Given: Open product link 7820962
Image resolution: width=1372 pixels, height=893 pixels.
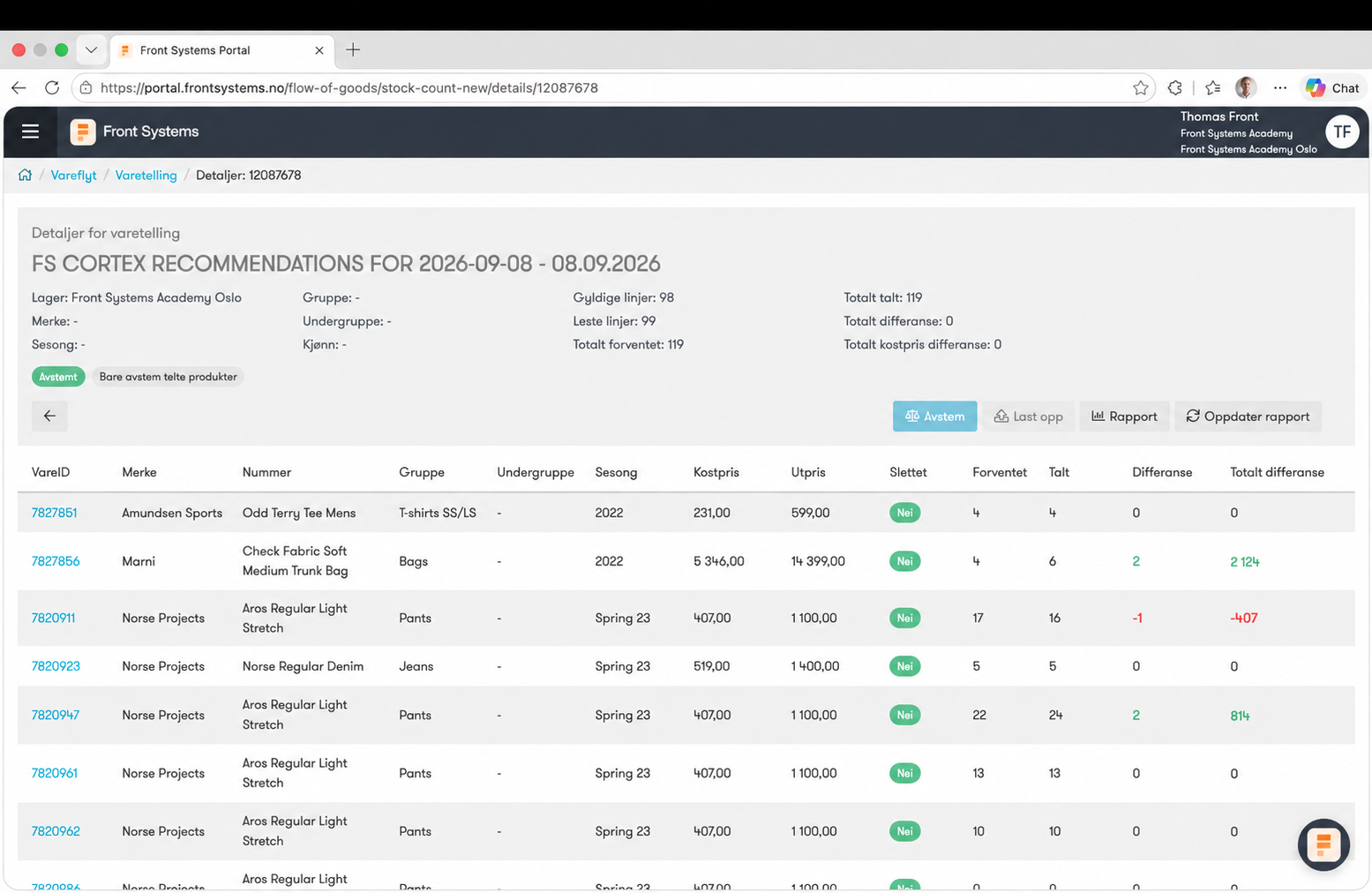Looking at the screenshot, I should click(x=55, y=831).
